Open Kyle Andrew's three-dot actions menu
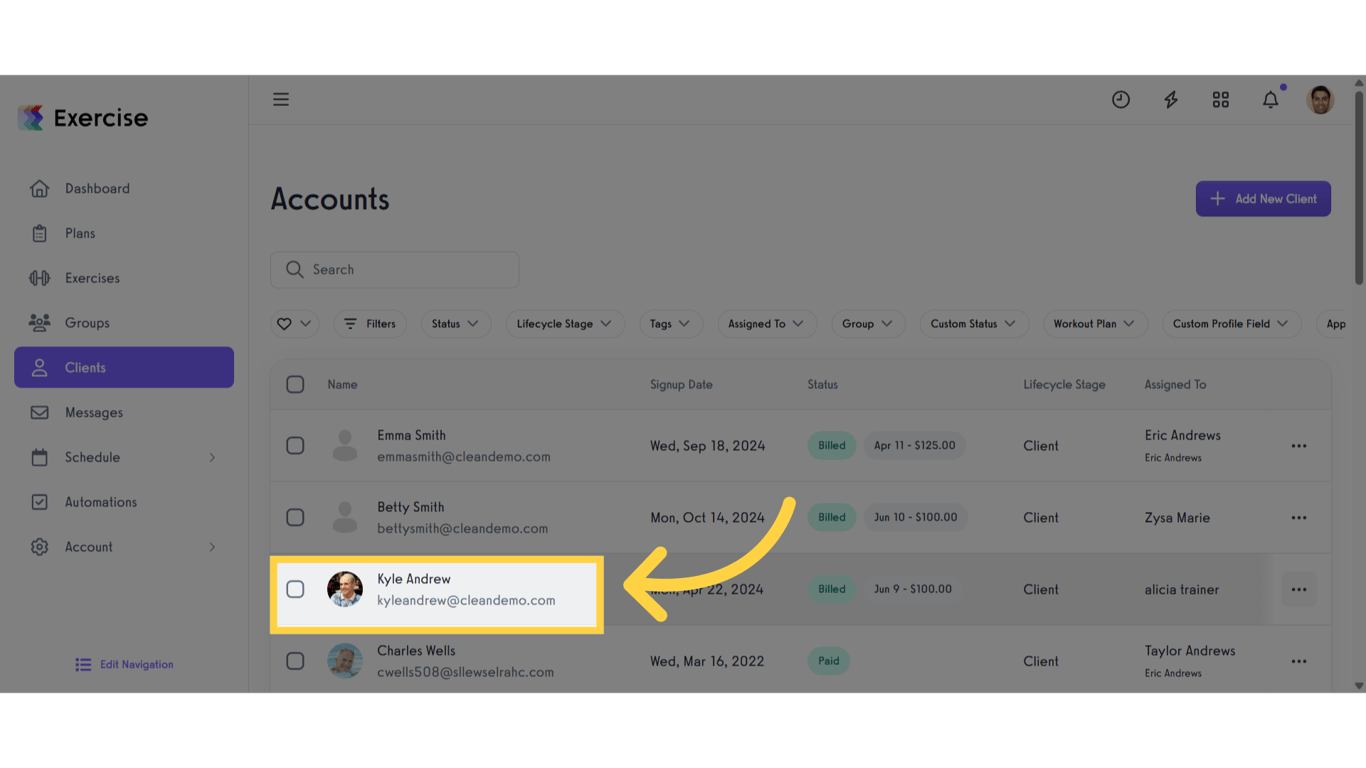The image size is (1366, 768). coord(1298,589)
